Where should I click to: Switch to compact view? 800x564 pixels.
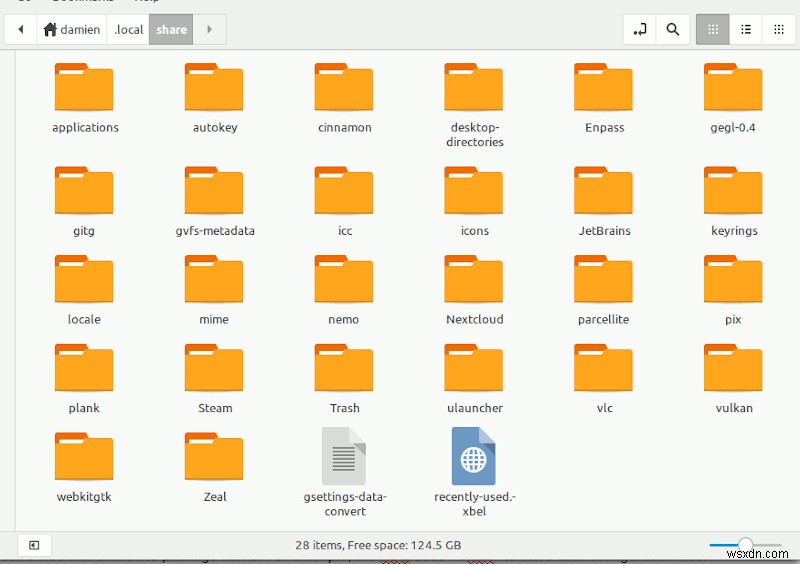(x=779, y=30)
